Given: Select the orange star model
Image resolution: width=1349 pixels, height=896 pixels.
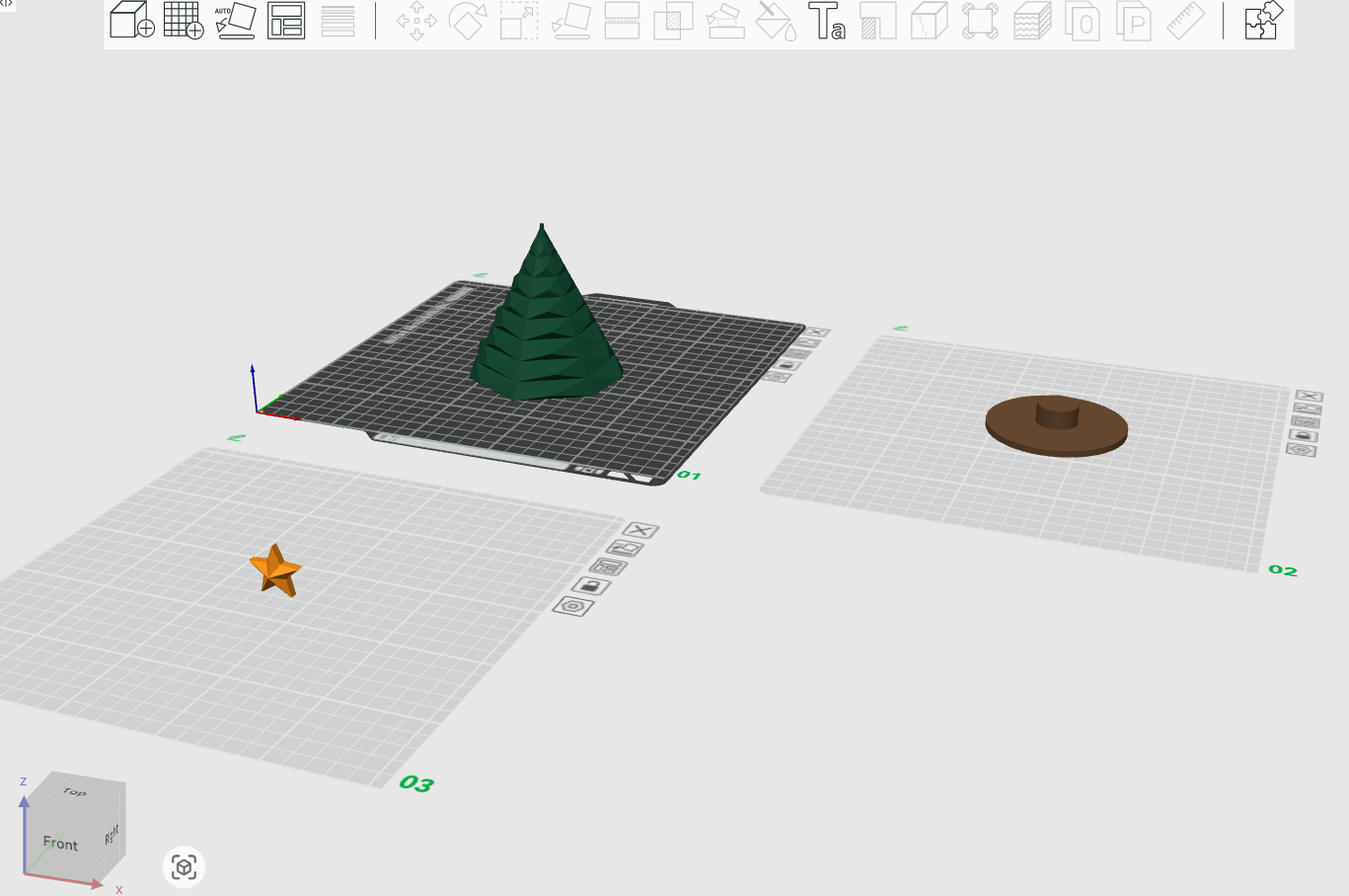Looking at the screenshot, I should tap(275, 570).
